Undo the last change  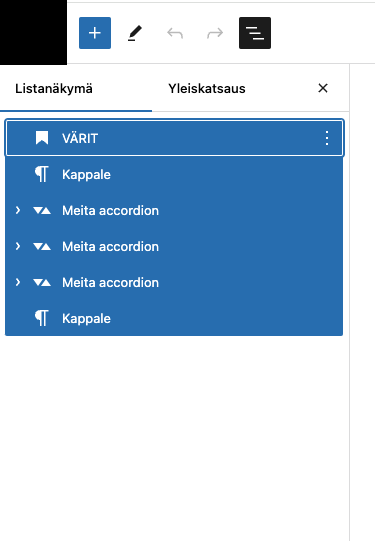point(175,33)
